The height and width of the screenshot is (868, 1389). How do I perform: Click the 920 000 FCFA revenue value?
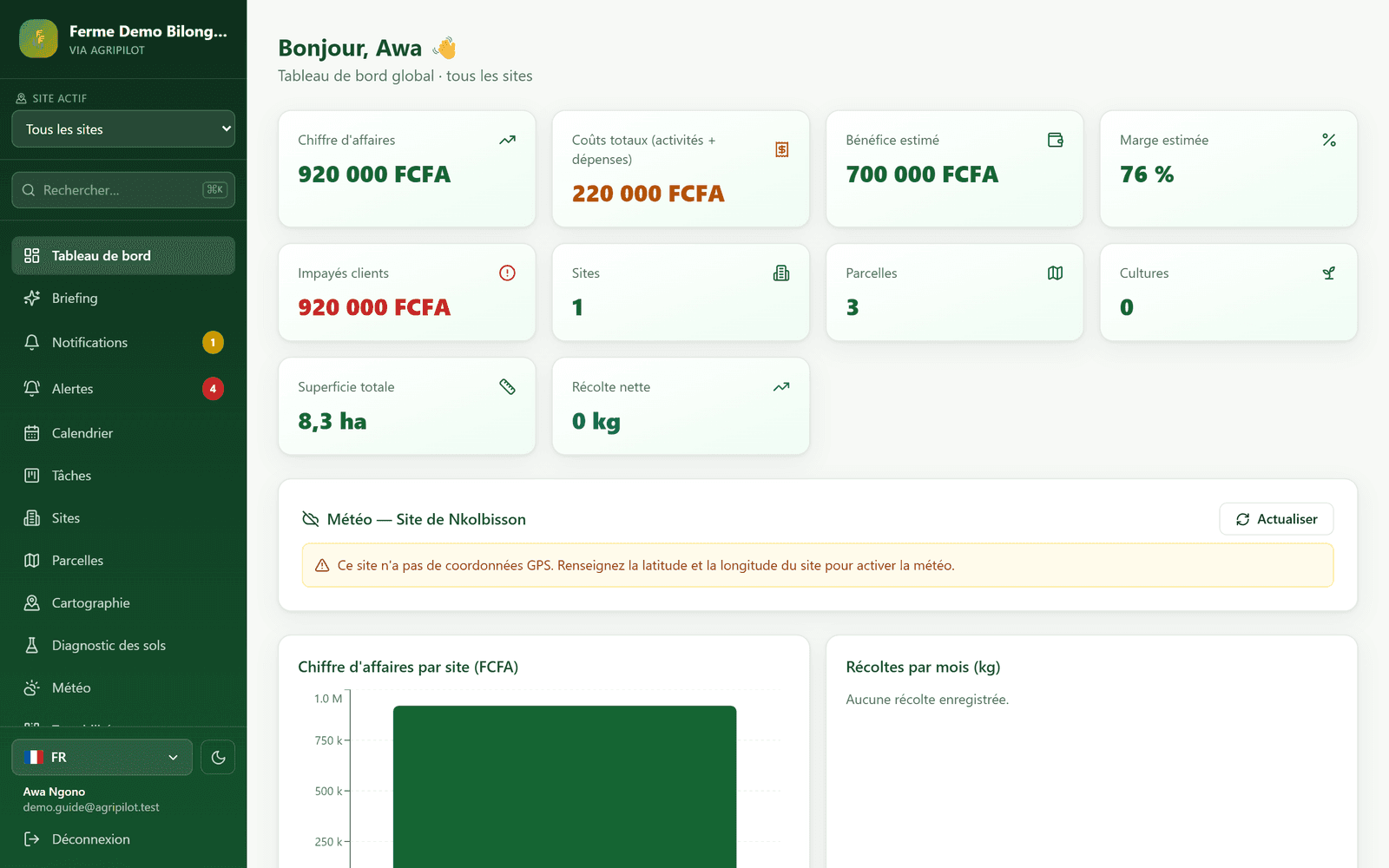(374, 174)
